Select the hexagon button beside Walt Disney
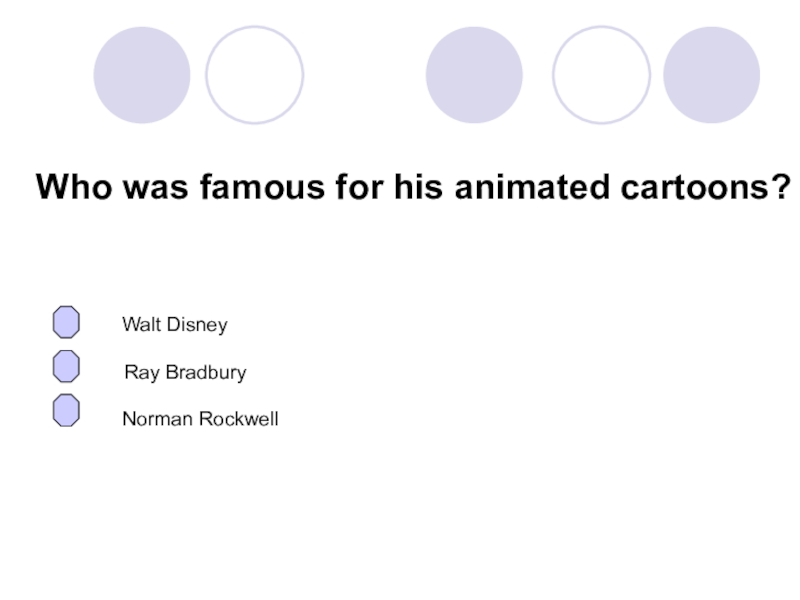800x600 pixels. pos(66,322)
